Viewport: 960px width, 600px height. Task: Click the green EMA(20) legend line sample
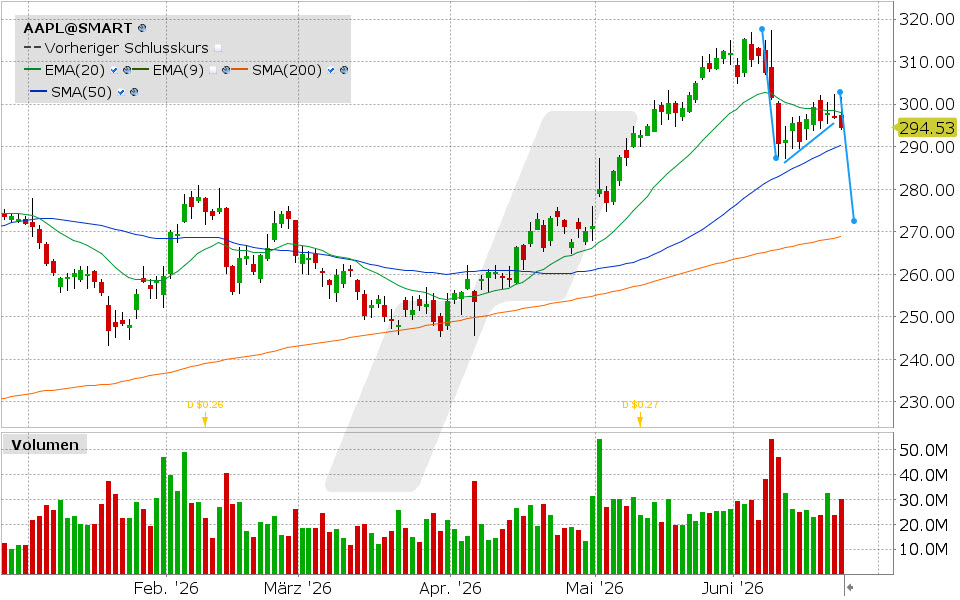(32, 70)
